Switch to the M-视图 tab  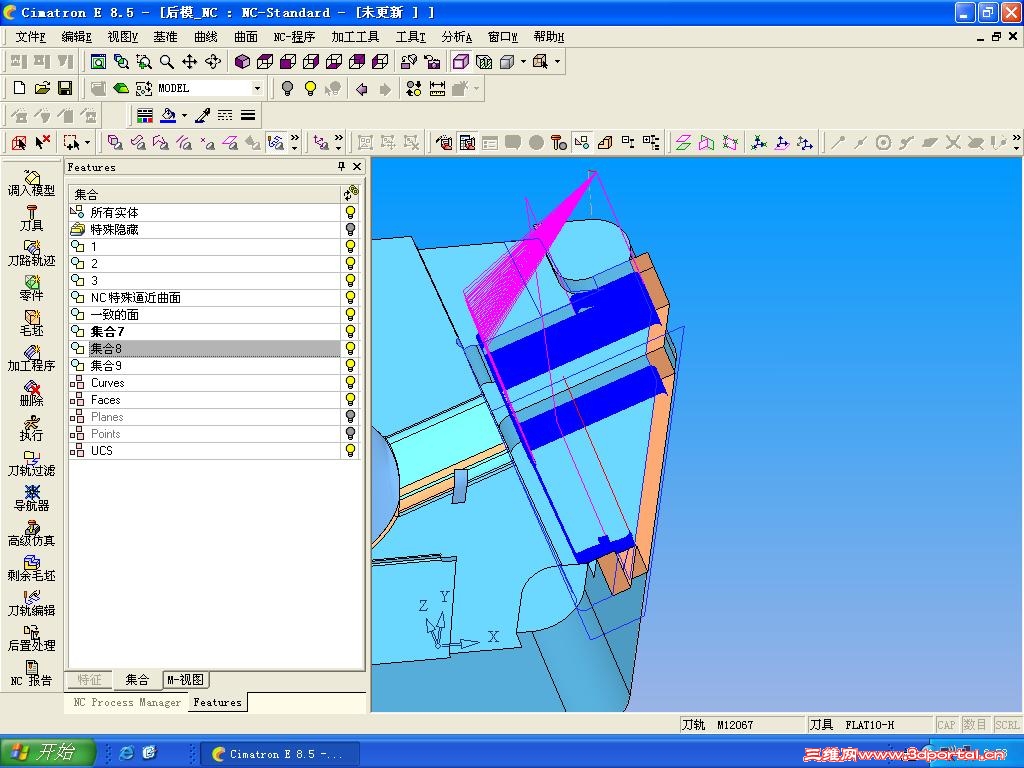click(185, 680)
